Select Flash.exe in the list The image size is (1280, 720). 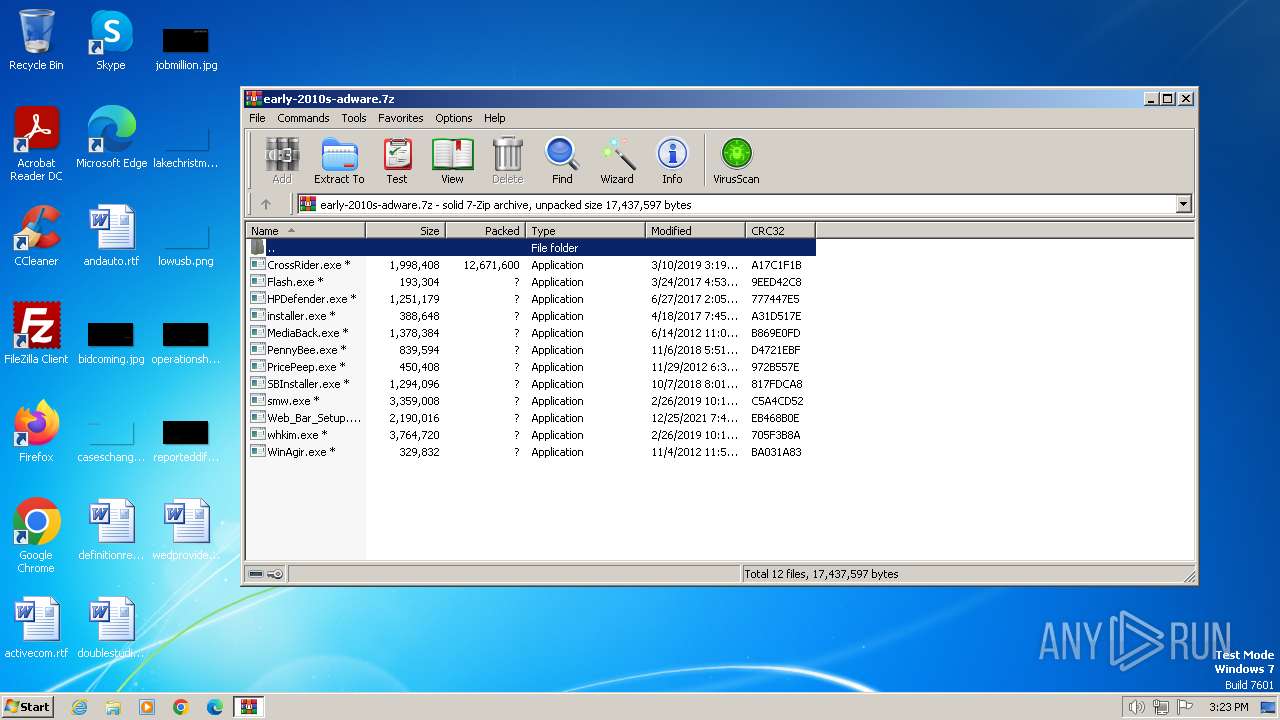point(531,282)
